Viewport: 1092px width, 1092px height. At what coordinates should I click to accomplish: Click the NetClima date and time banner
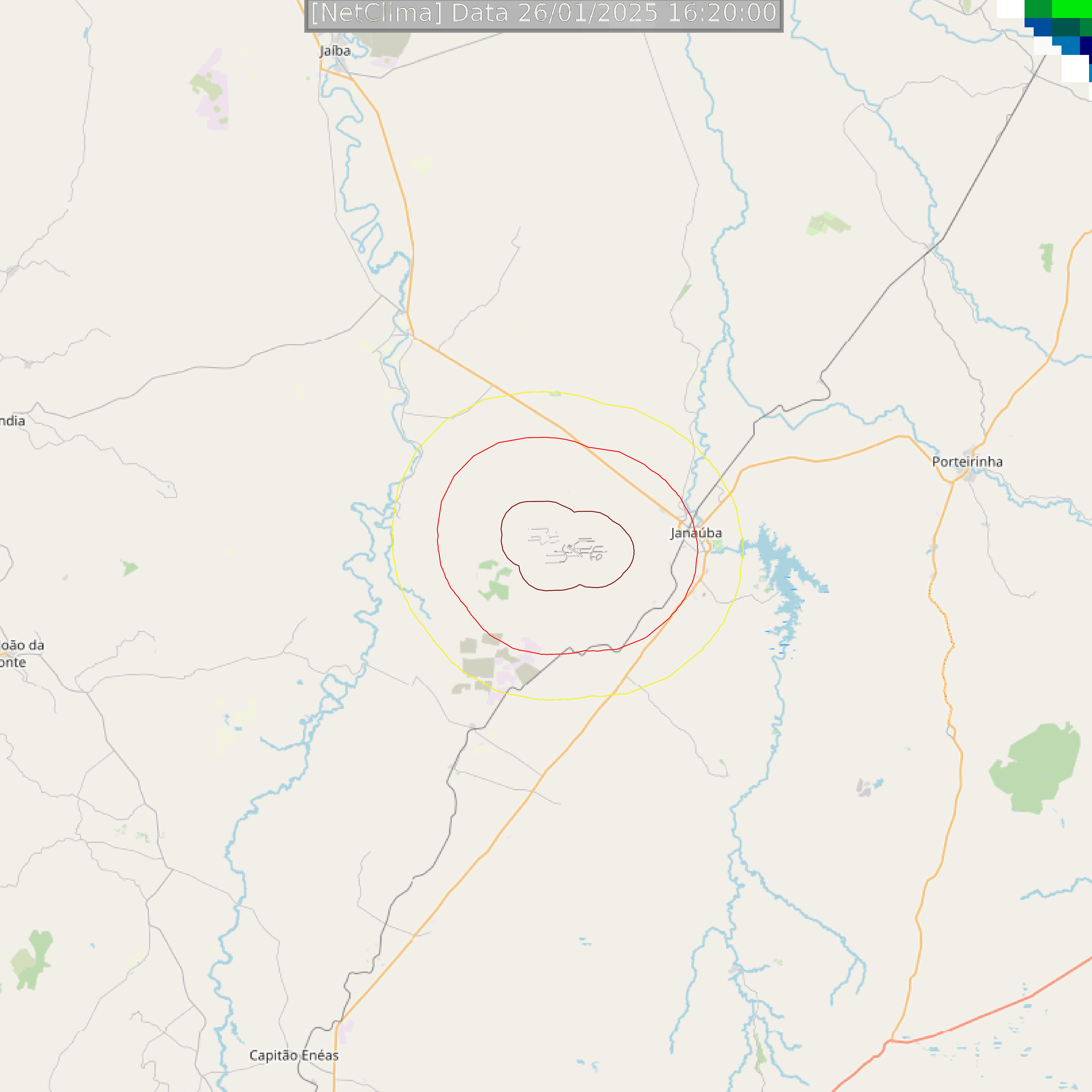(x=544, y=14)
